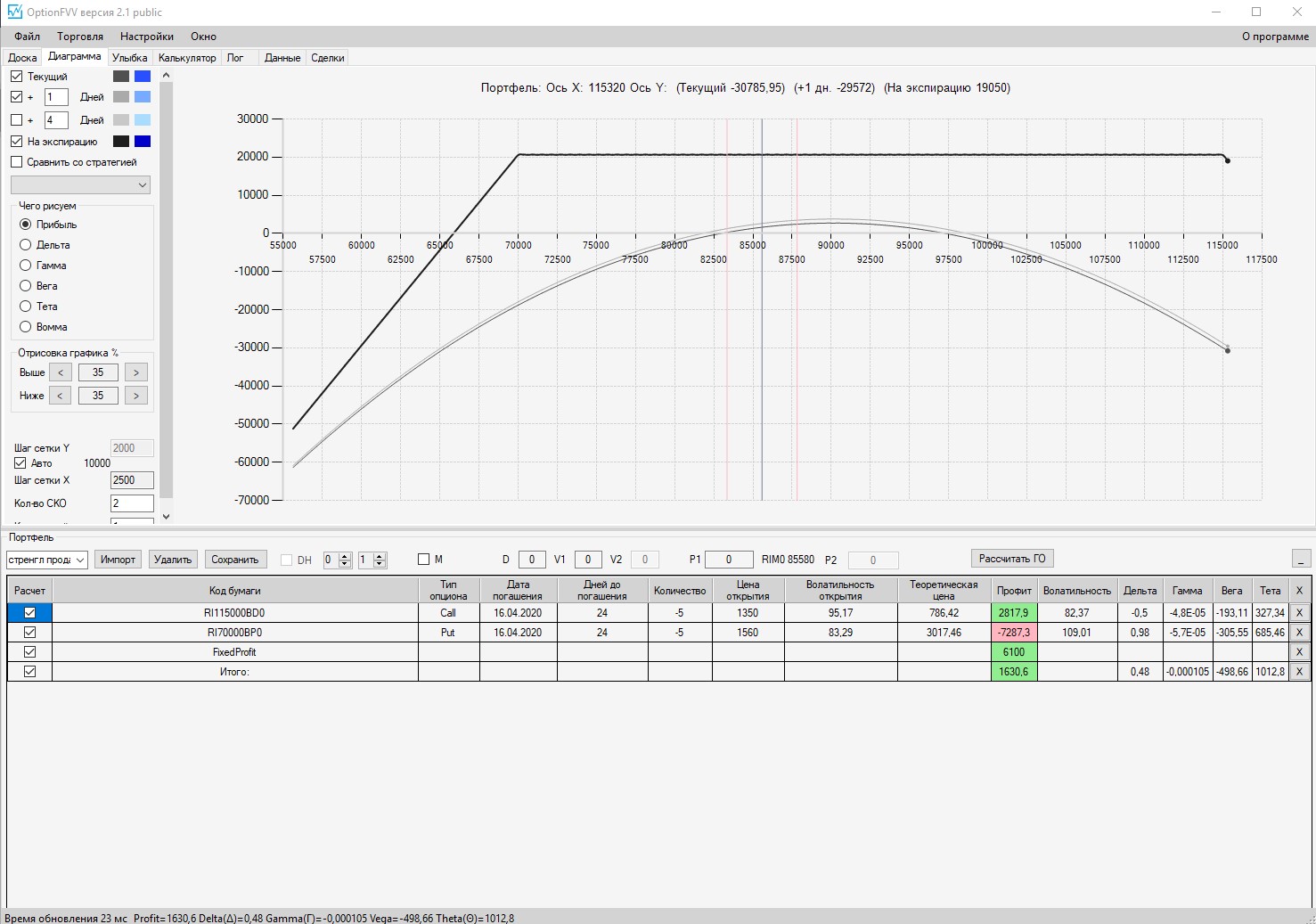Click the Профит column header
Screen dimensions: 1316x924
pos(1014,591)
